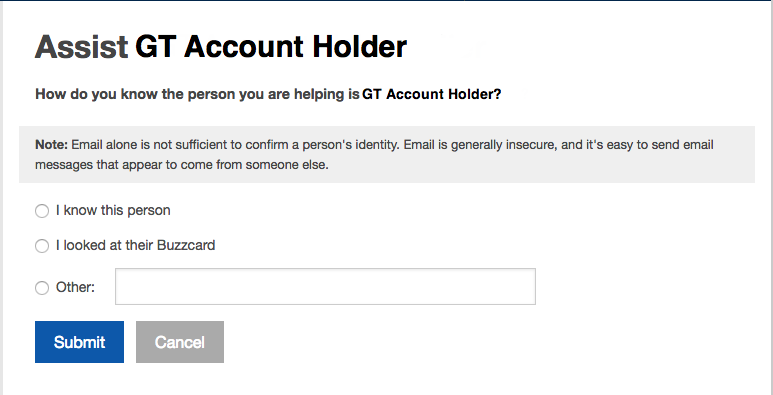The height and width of the screenshot is (395, 773).
Task: Click the "I looked at their Buzzcard" label
Action: tap(135, 245)
